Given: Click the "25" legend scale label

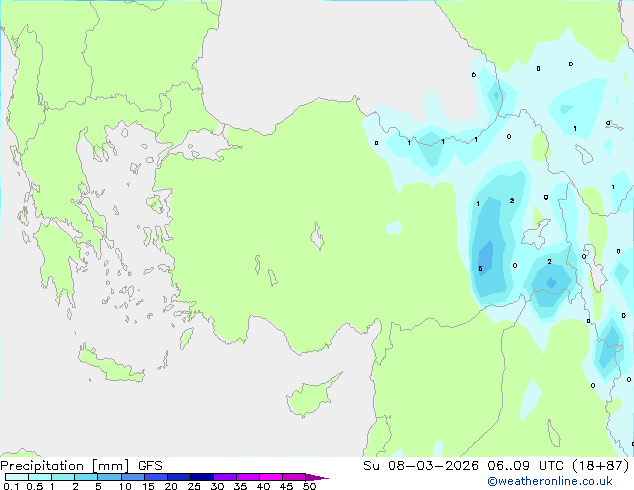Looking at the screenshot, I should click(x=194, y=486).
